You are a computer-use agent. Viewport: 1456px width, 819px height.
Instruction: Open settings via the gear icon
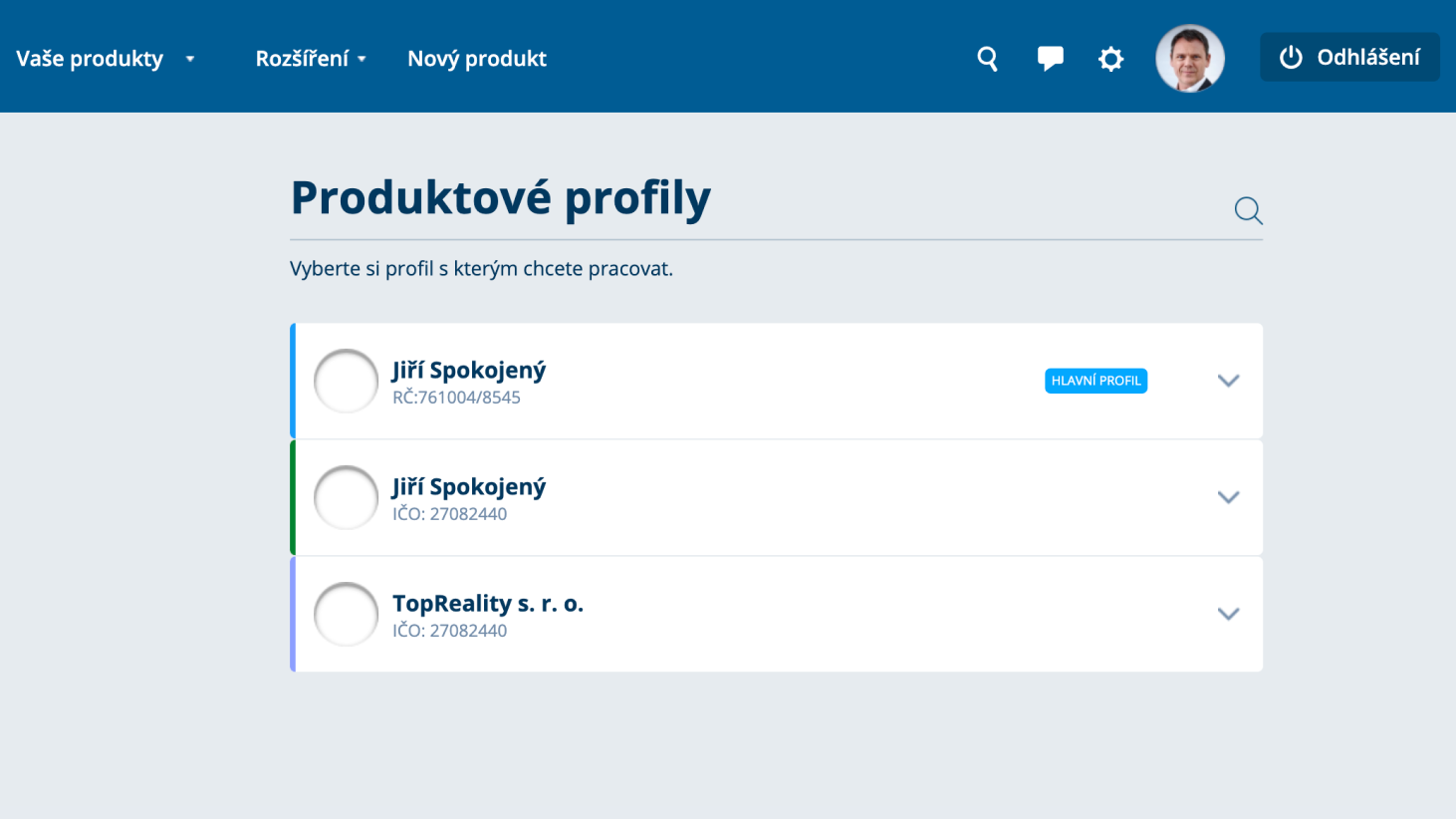1110,59
